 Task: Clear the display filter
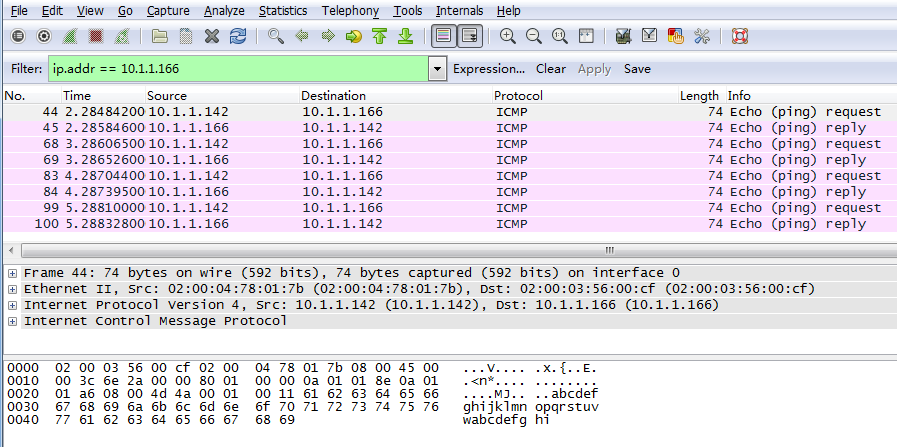click(x=551, y=69)
